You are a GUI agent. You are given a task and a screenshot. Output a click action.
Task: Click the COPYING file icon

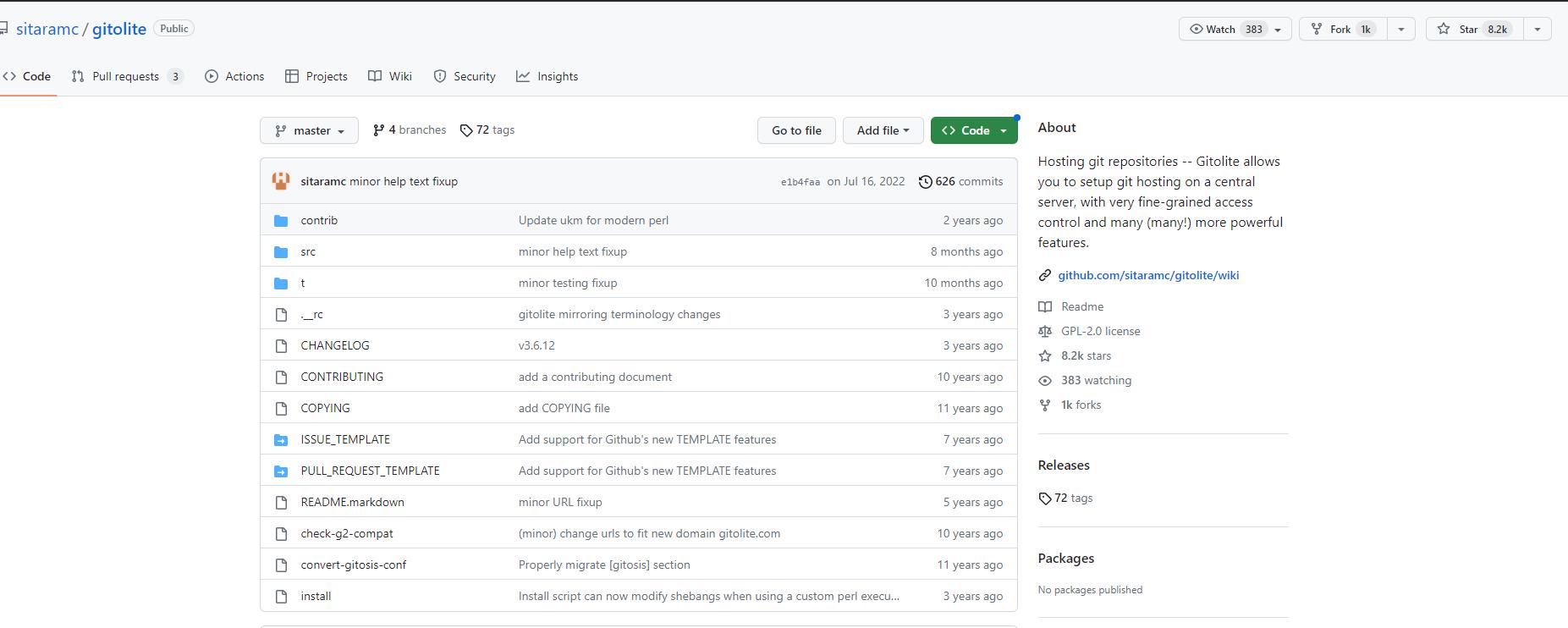(x=281, y=409)
